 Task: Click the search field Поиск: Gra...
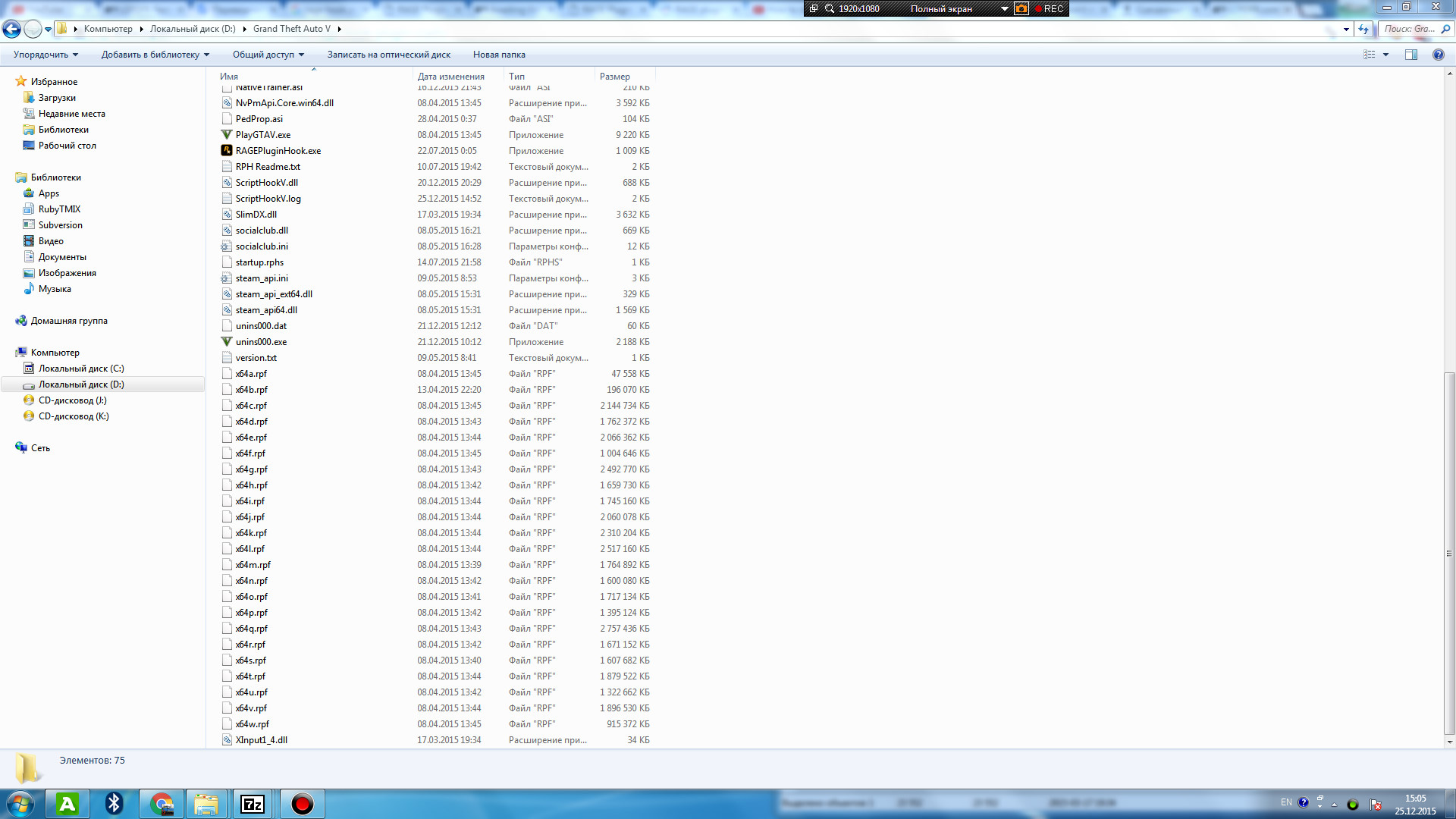pyautogui.click(x=1410, y=29)
